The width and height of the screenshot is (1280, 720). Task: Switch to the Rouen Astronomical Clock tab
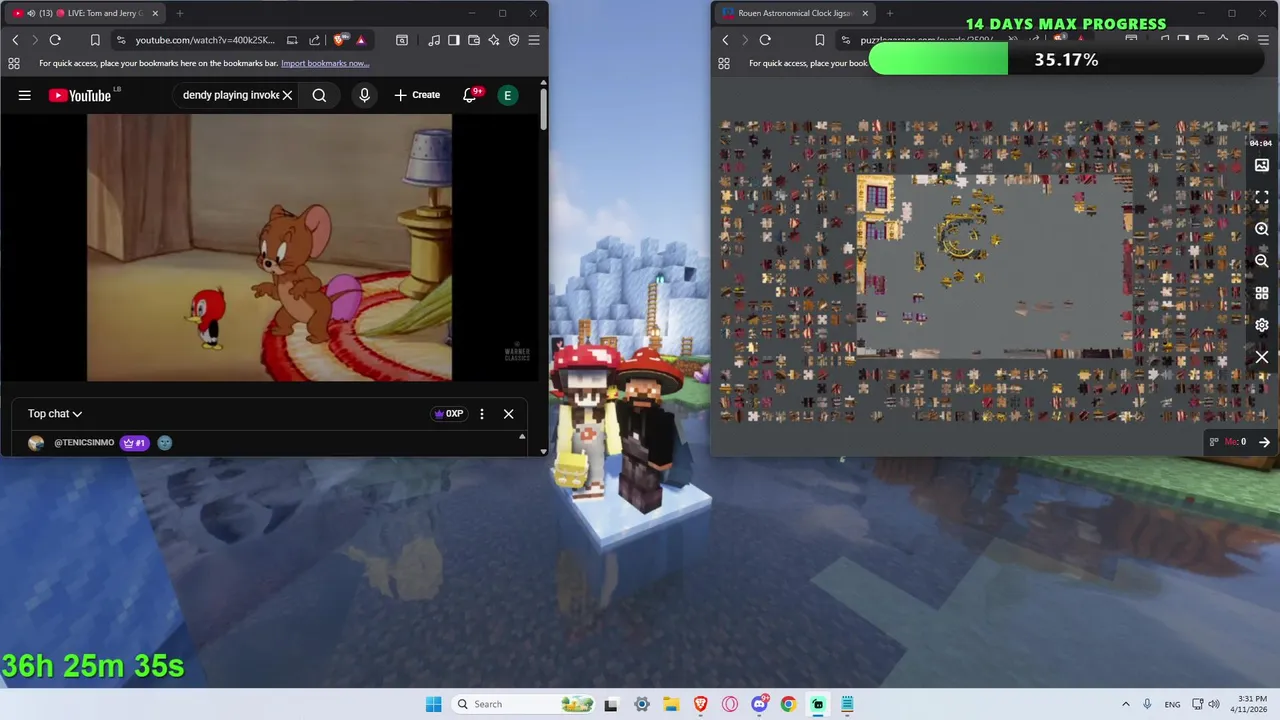795,13
